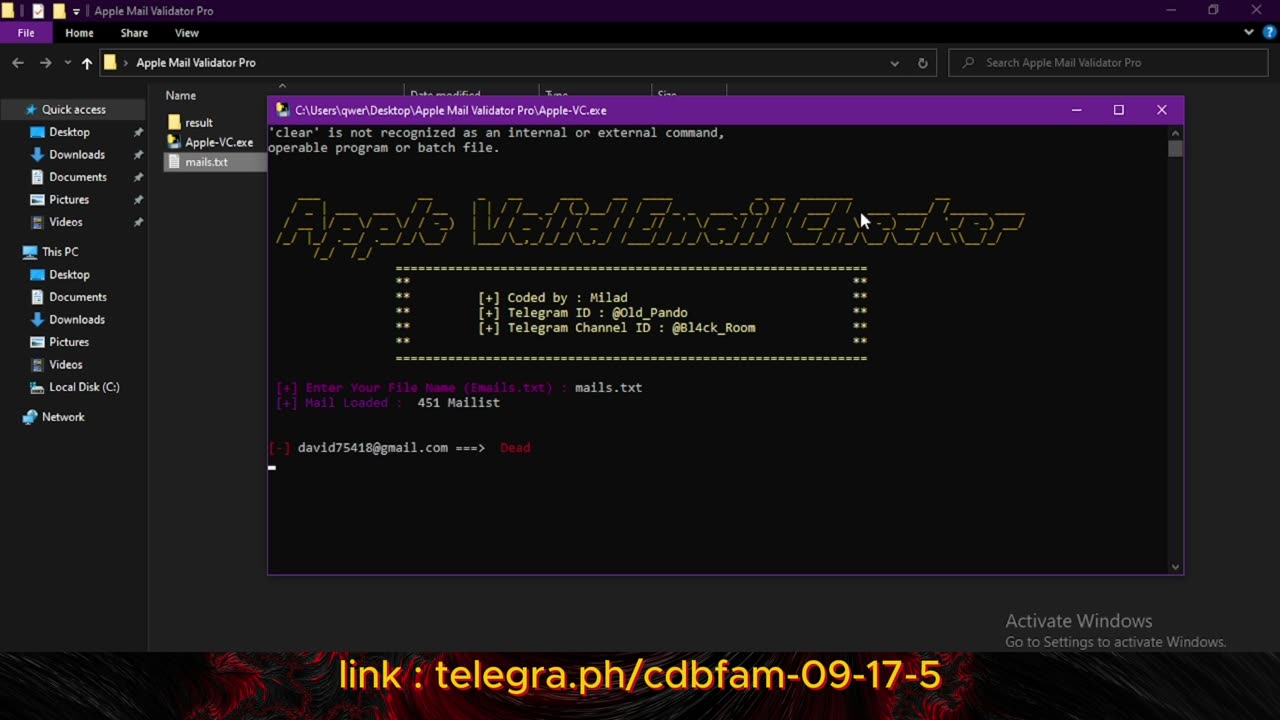This screenshot has height=720, width=1280.
Task: Open Downloads under Quick access
Action: 77,155
